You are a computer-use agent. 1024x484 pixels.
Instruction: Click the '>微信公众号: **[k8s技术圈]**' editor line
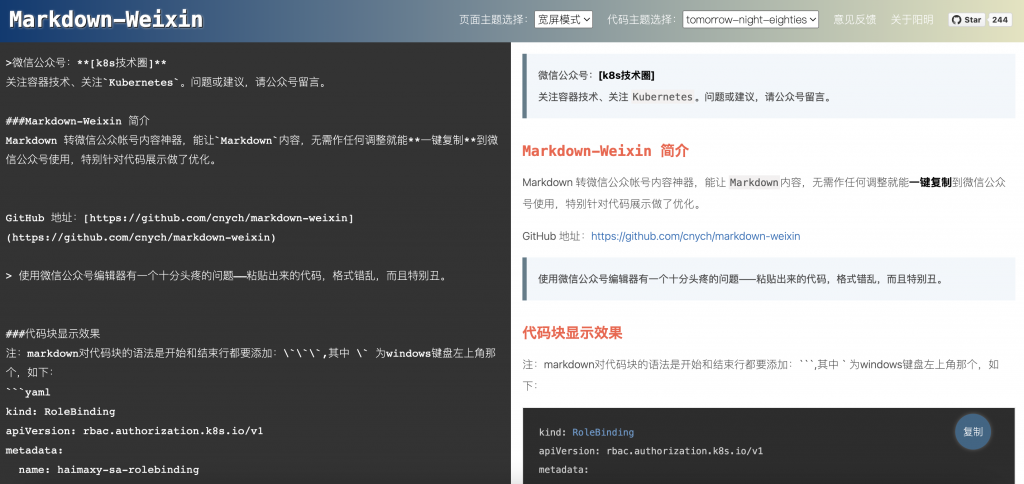[x=86, y=63]
